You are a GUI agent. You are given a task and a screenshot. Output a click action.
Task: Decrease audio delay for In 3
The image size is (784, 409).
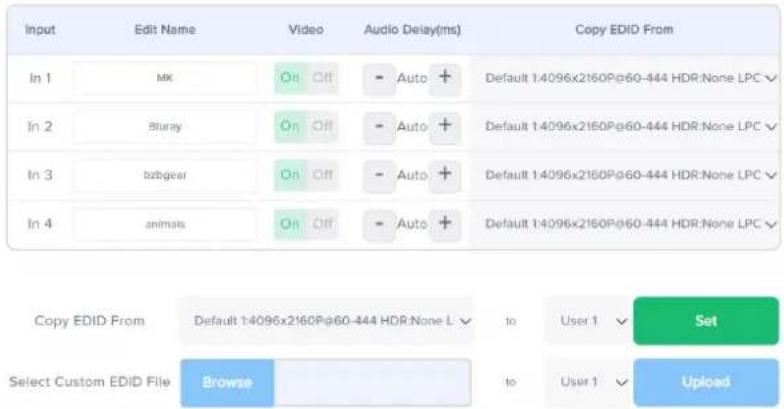point(379,175)
